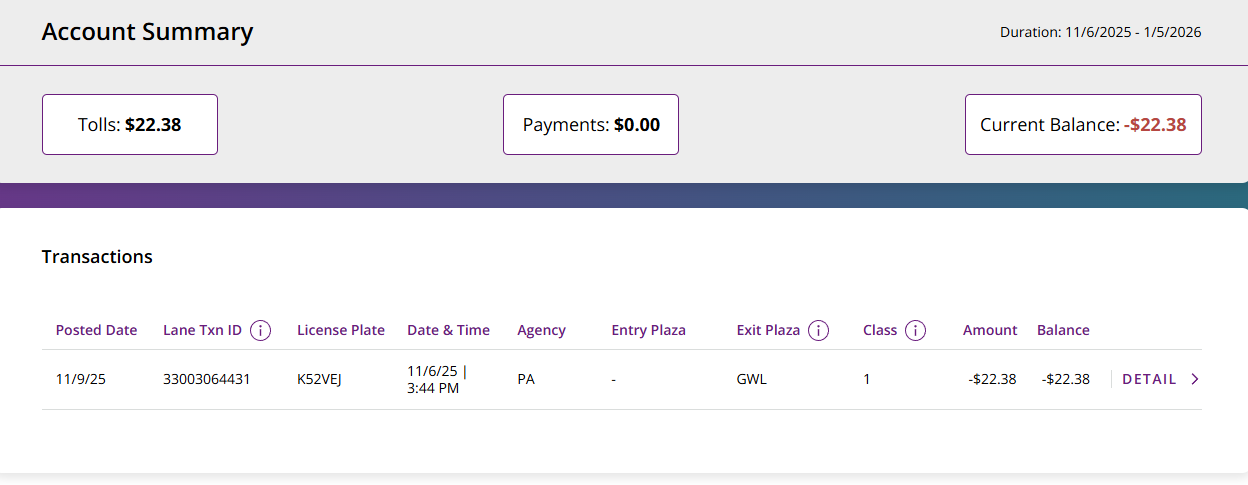This screenshot has width=1248, height=485.
Task: Click the info icon beside Lane Txn ID
Action: point(261,330)
